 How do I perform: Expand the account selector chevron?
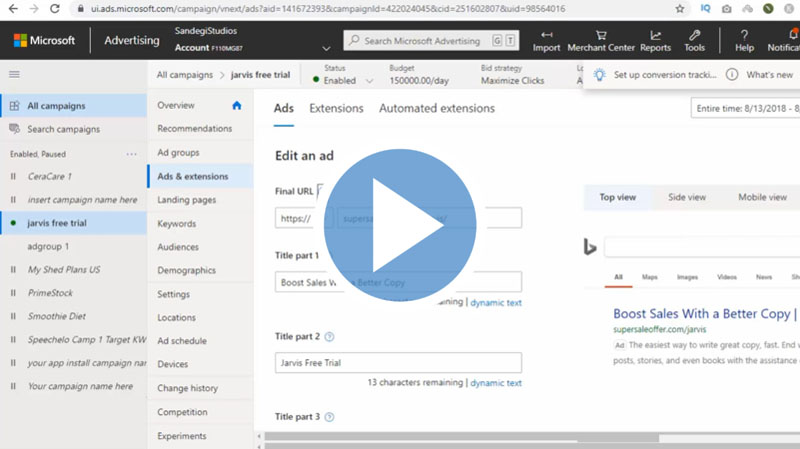coord(327,48)
